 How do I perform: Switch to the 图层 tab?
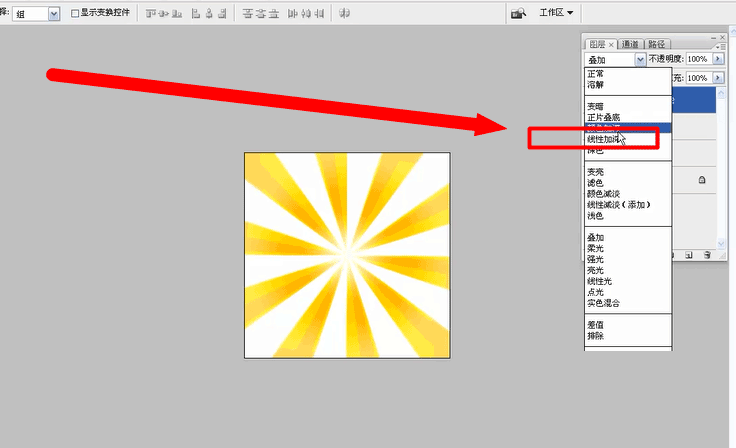pyautogui.click(x=597, y=44)
